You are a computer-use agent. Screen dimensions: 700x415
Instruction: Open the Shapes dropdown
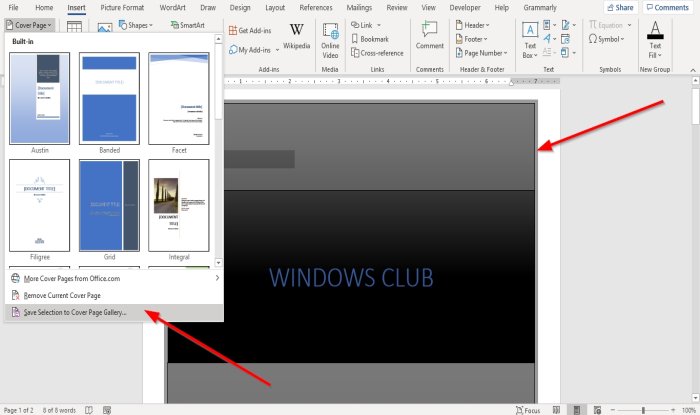136,25
